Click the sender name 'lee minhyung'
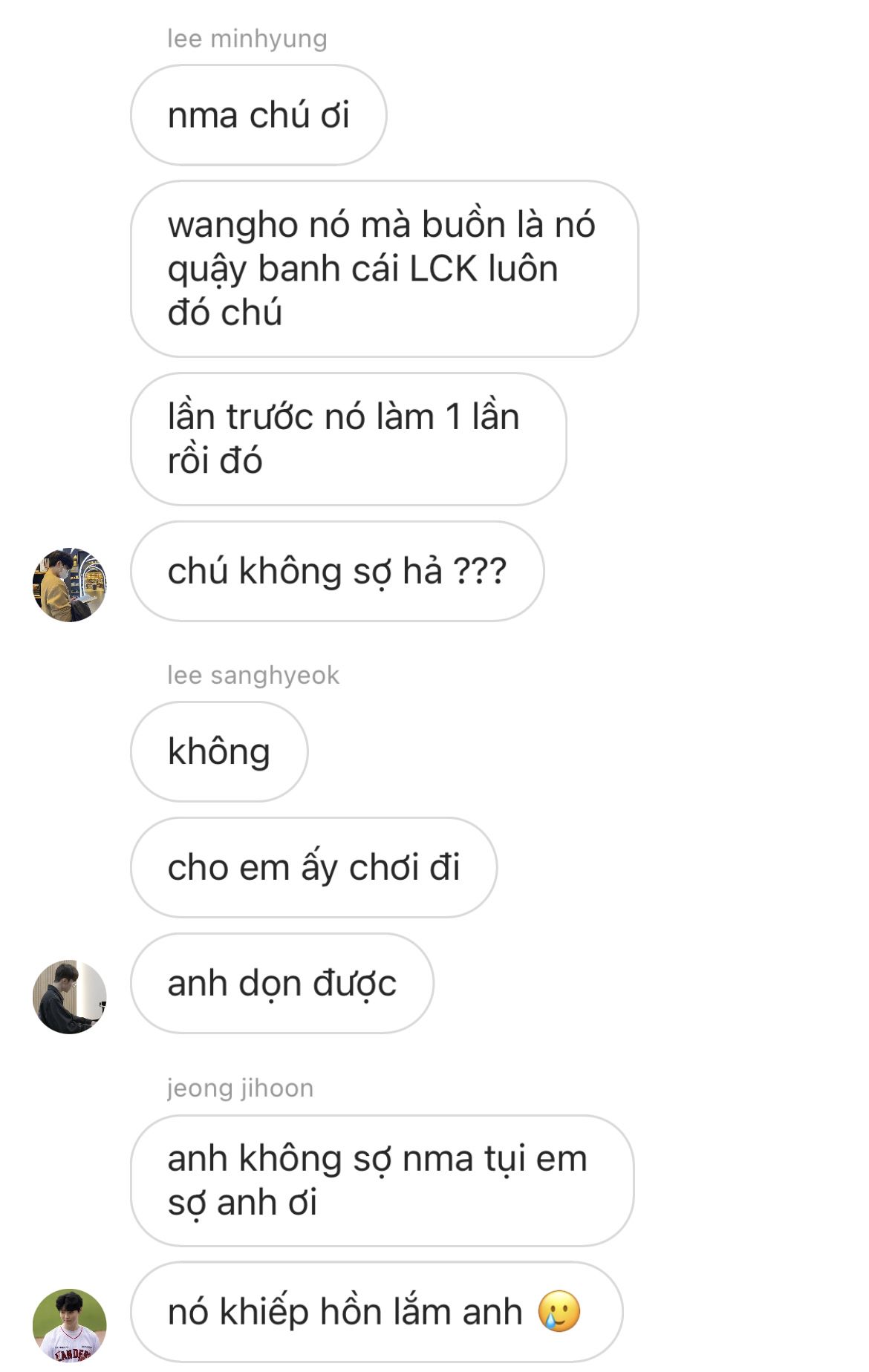The image size is (869, 1372). point(247,39)
